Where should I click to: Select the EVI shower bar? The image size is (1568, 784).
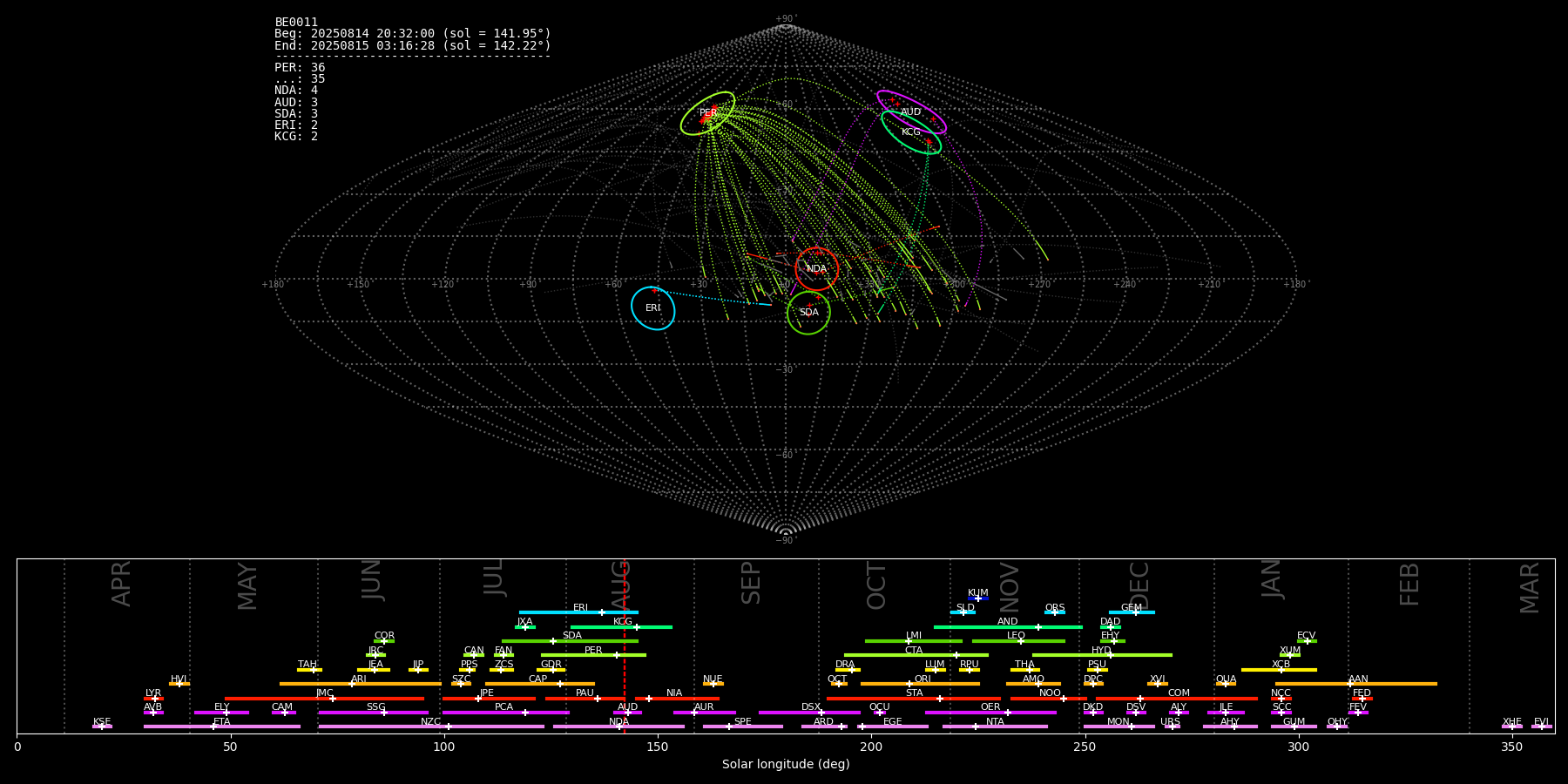1542,727
